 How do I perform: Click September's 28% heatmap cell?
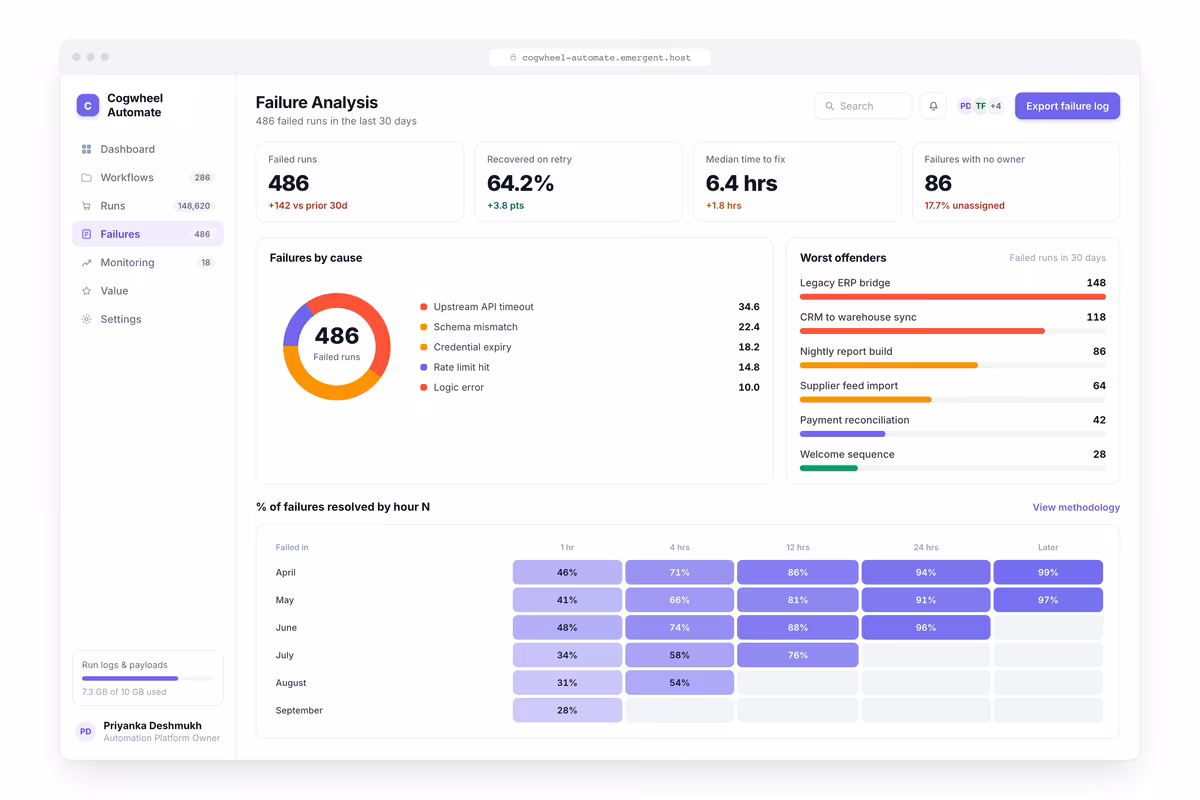point(567,710)
